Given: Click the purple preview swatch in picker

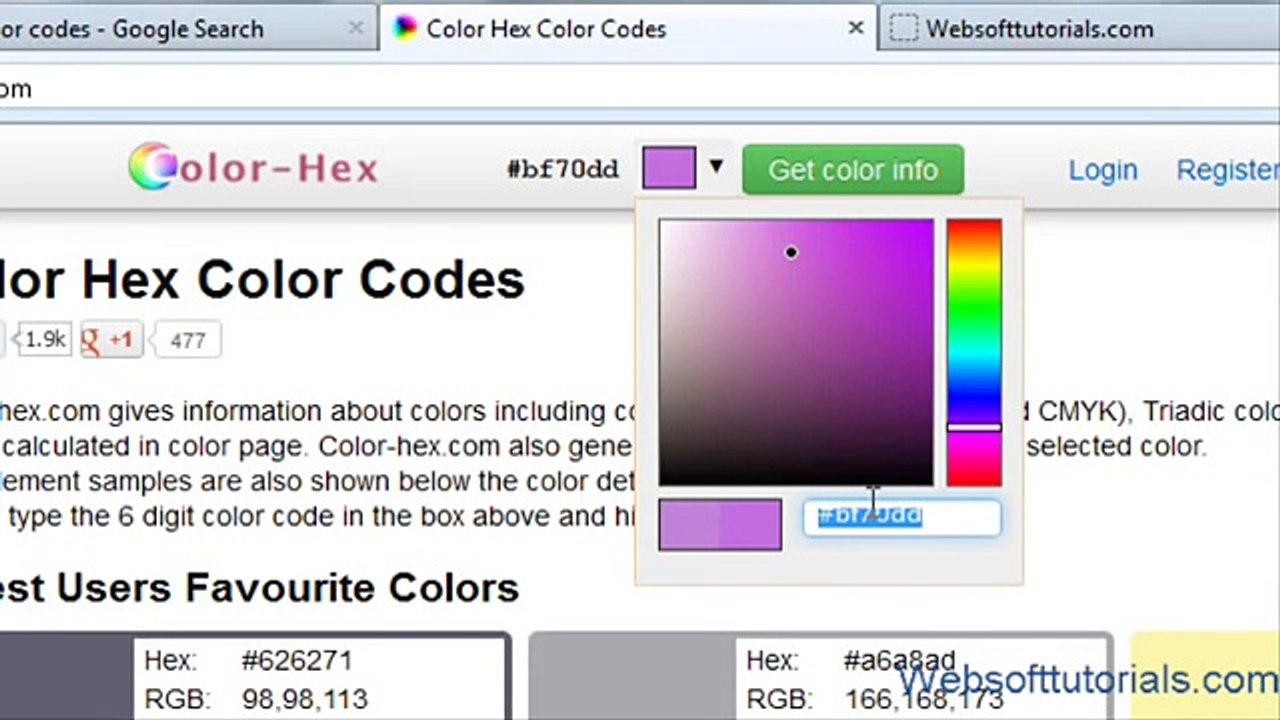Looking at the screenshot, I should (720, 525).
